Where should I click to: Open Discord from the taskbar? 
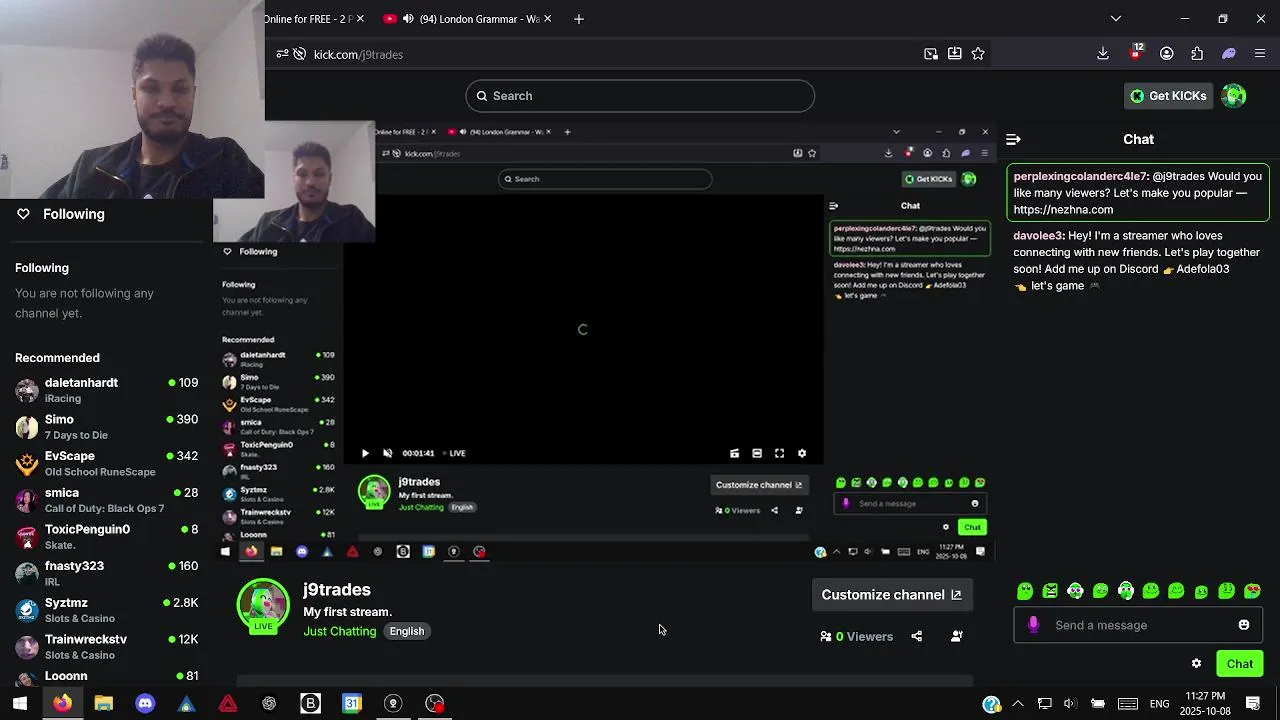point(145,703)
